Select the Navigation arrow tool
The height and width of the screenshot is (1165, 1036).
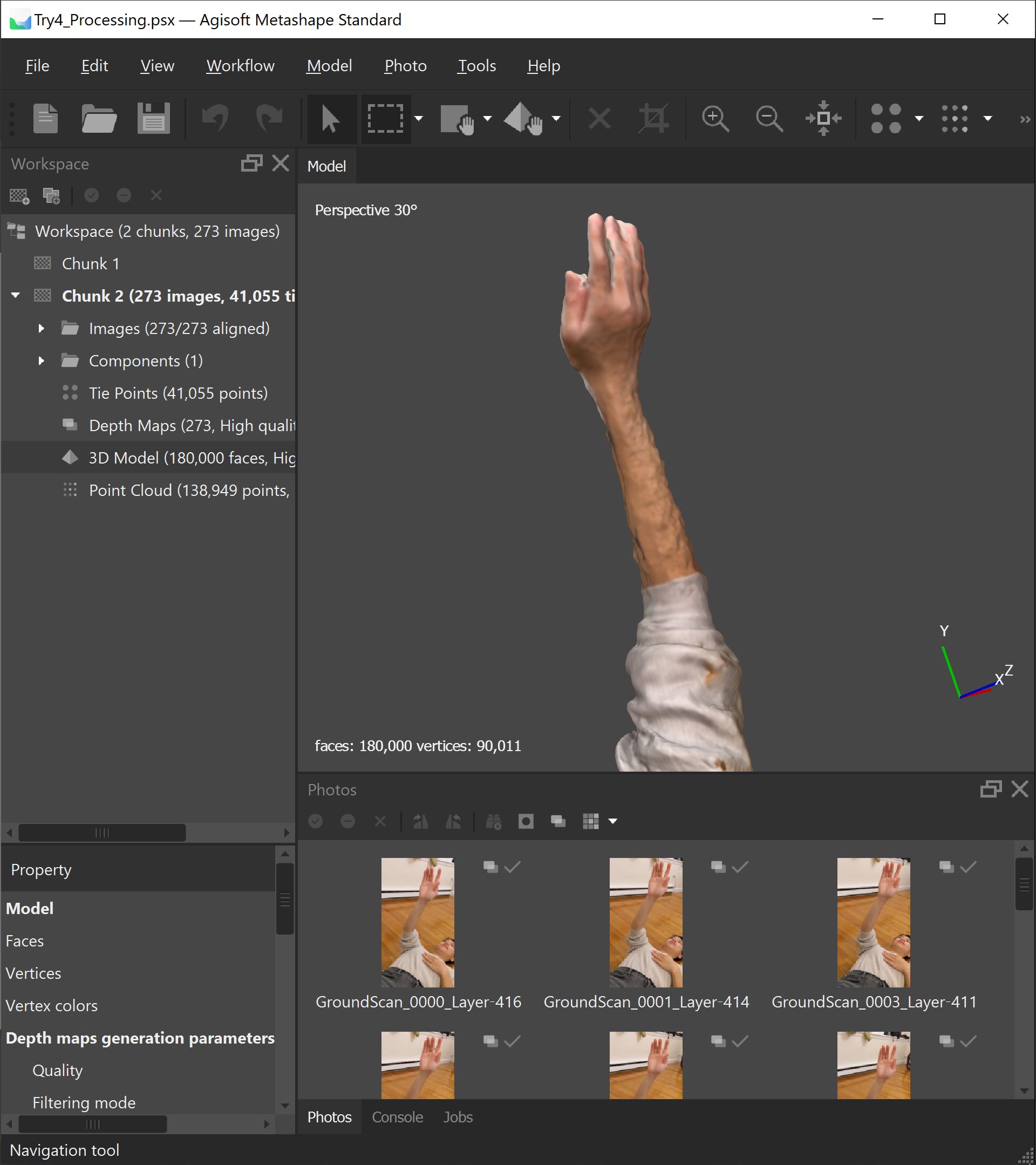pyautogui.click(x=331, y=119)
